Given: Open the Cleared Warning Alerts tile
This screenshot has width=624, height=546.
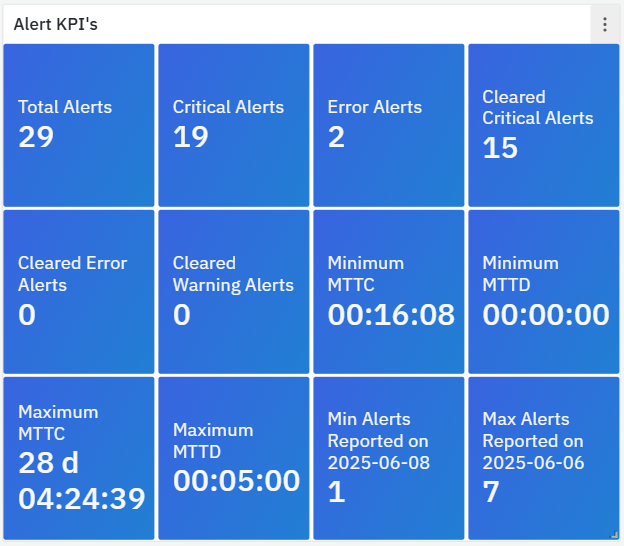Looking at the screenshot, I should click(234, 291).
